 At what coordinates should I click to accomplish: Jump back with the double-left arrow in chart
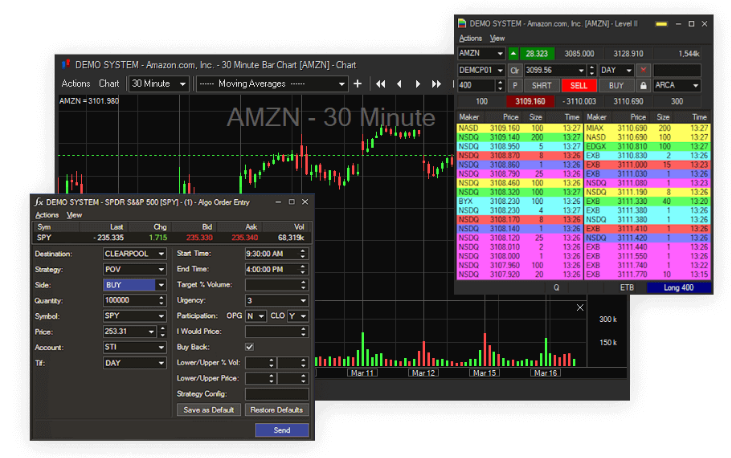pyautogui.click(x=381, y=84)
